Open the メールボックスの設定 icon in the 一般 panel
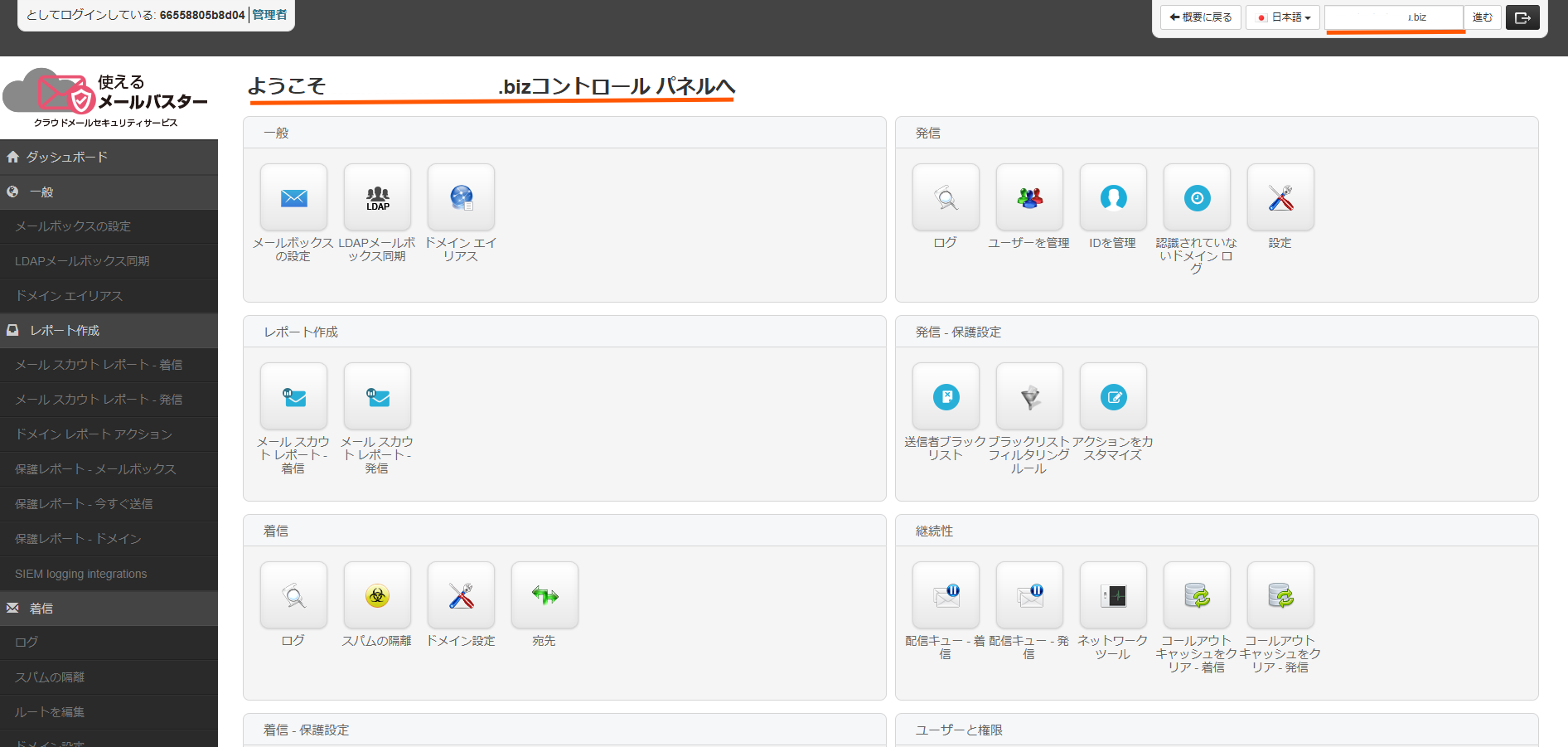The image size is (1568, 747). tap(293, 197)
